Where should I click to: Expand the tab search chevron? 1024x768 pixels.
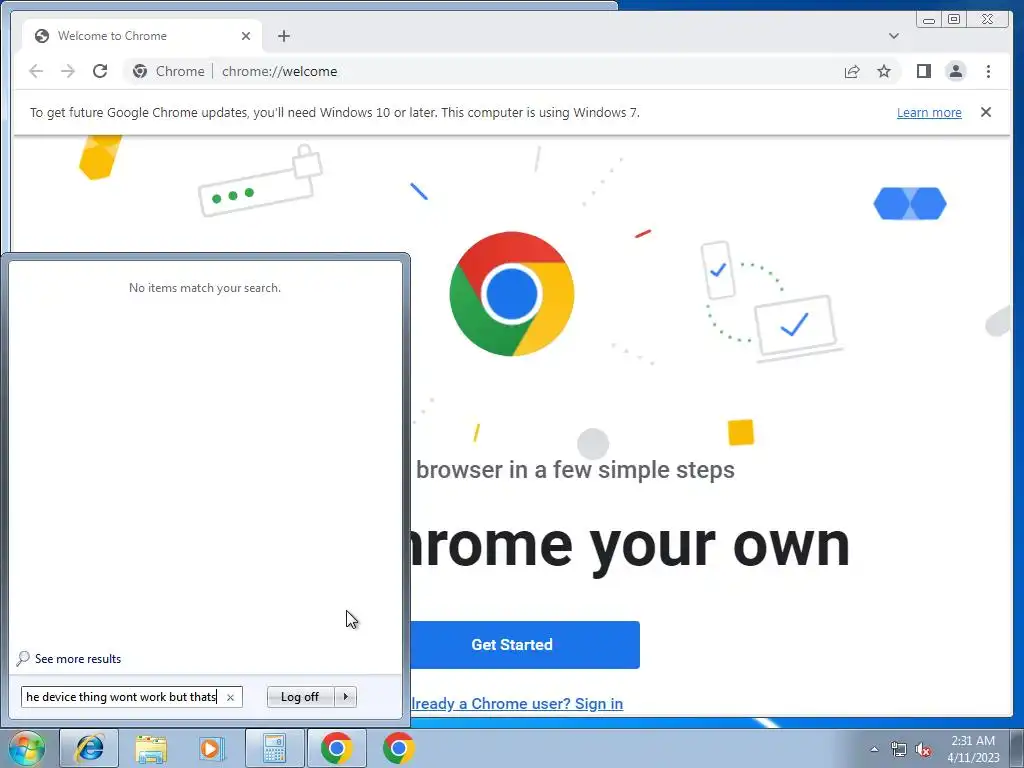(x=893, y=36)
